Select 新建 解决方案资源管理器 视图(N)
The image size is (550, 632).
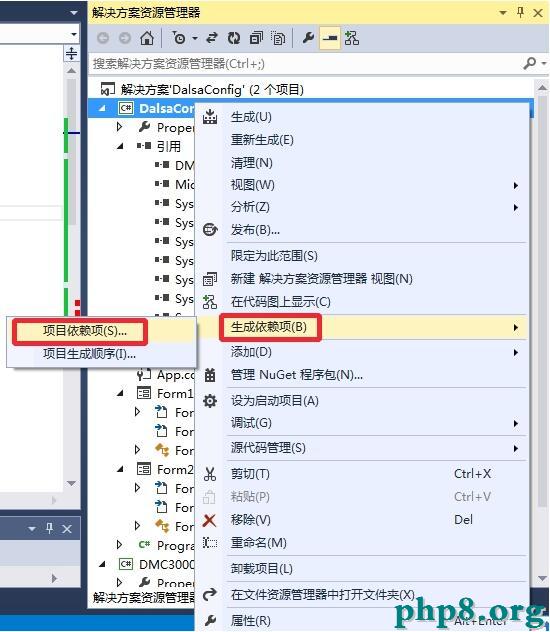[x=361, y=279]
